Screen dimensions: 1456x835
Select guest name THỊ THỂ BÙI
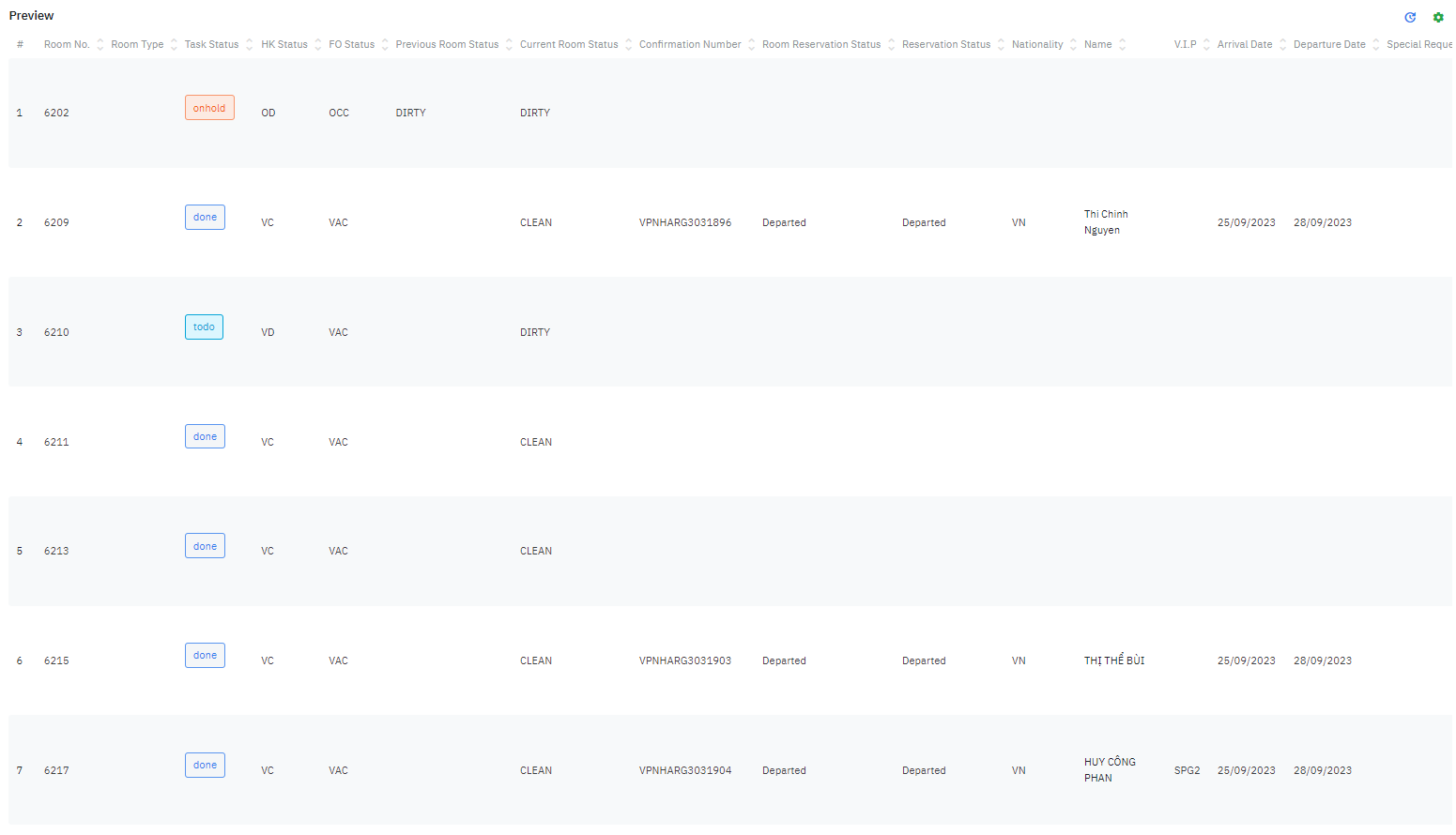pos(1114,660)
